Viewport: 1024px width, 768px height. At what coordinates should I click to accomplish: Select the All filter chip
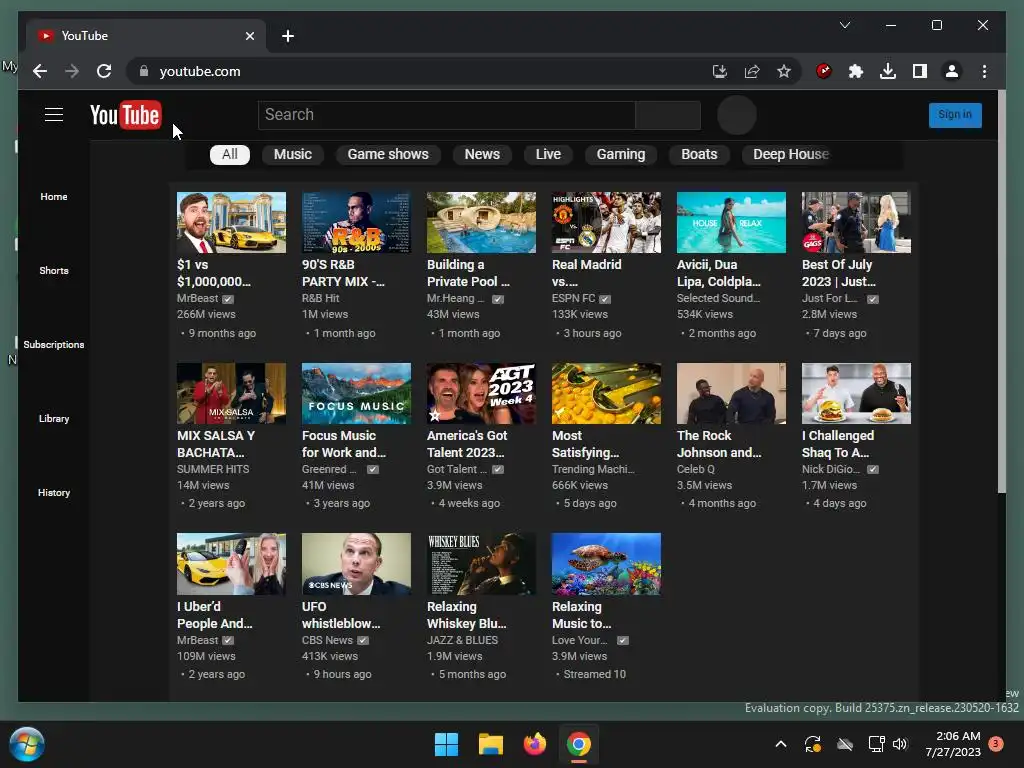[x=230, y=155]
